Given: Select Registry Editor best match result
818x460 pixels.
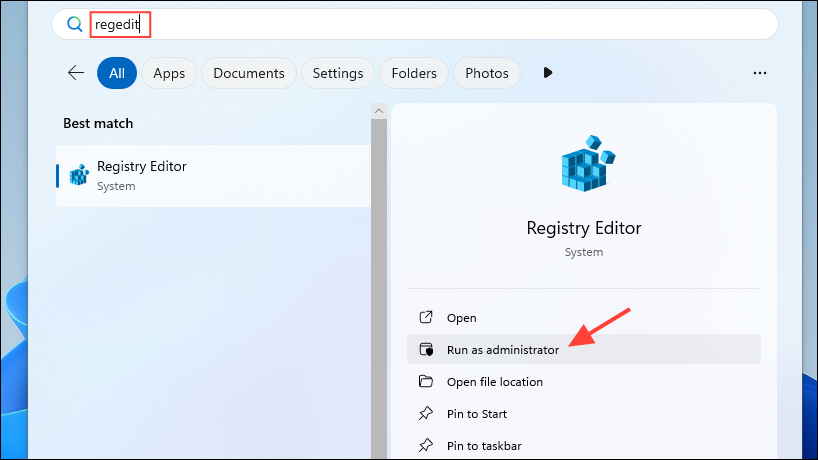Looking at the screenshot, I should pos(213,176).
